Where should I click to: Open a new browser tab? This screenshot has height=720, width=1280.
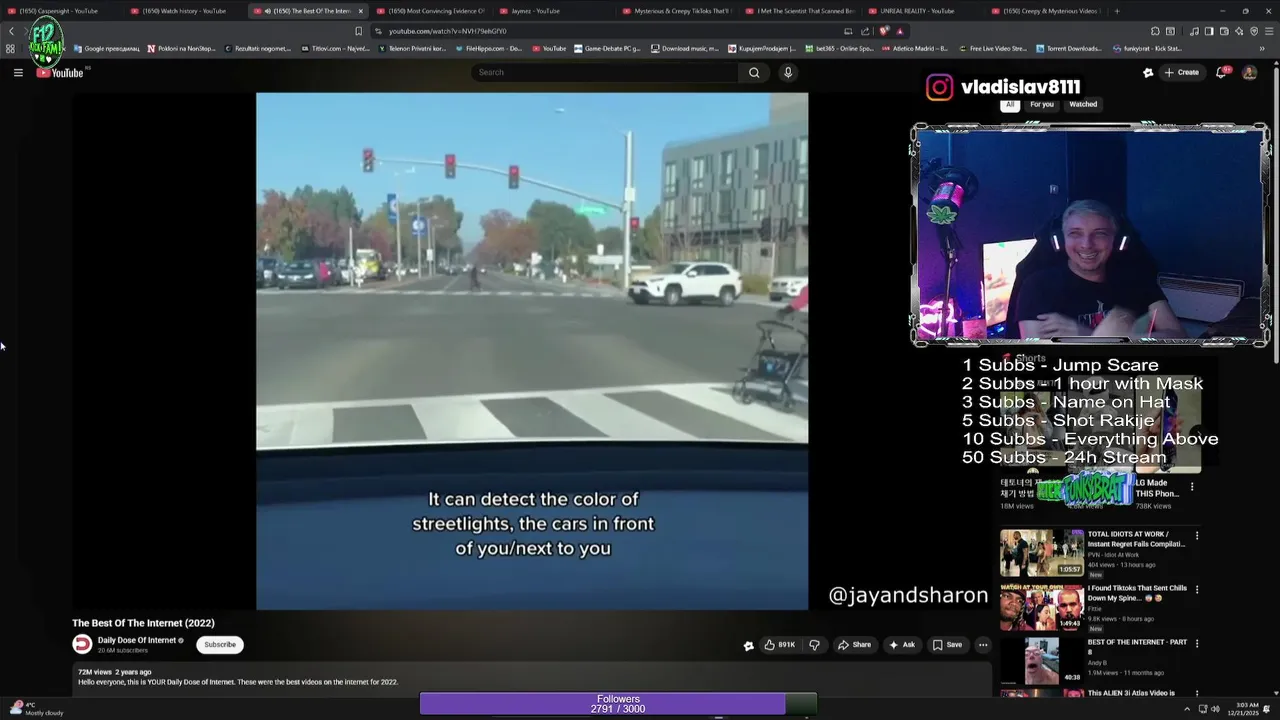click(x=1117, y=11)
